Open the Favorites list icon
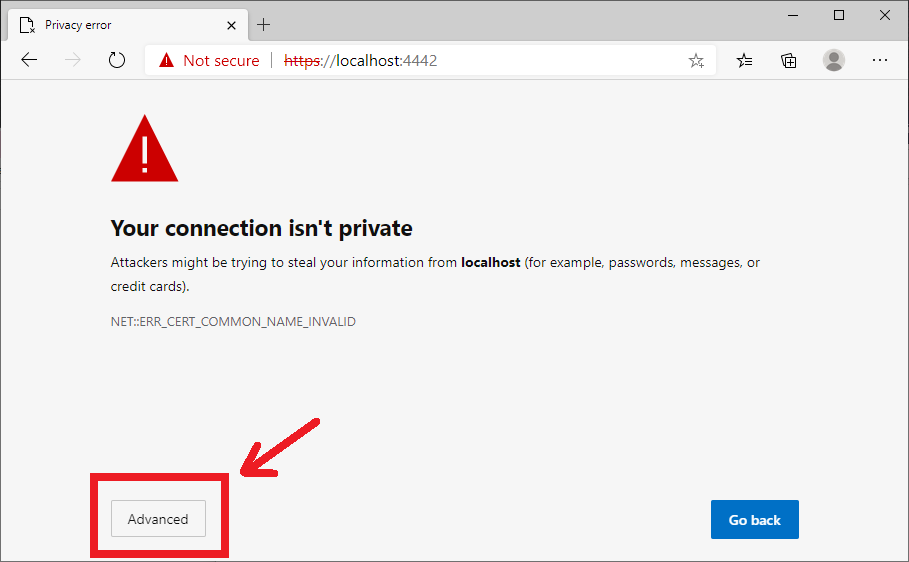 coord(744,60)
